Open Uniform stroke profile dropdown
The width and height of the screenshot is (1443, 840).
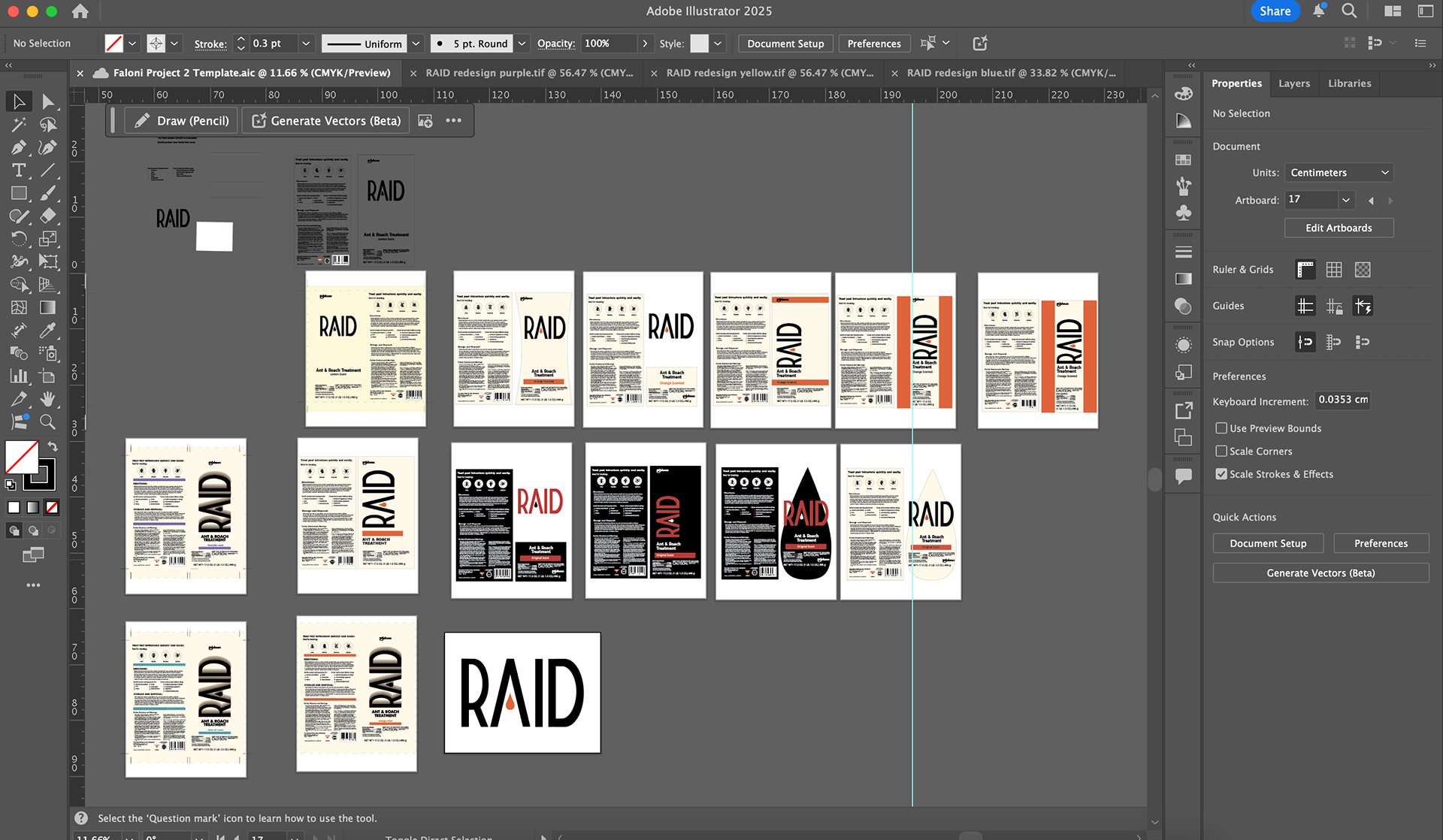click(416, 44)
